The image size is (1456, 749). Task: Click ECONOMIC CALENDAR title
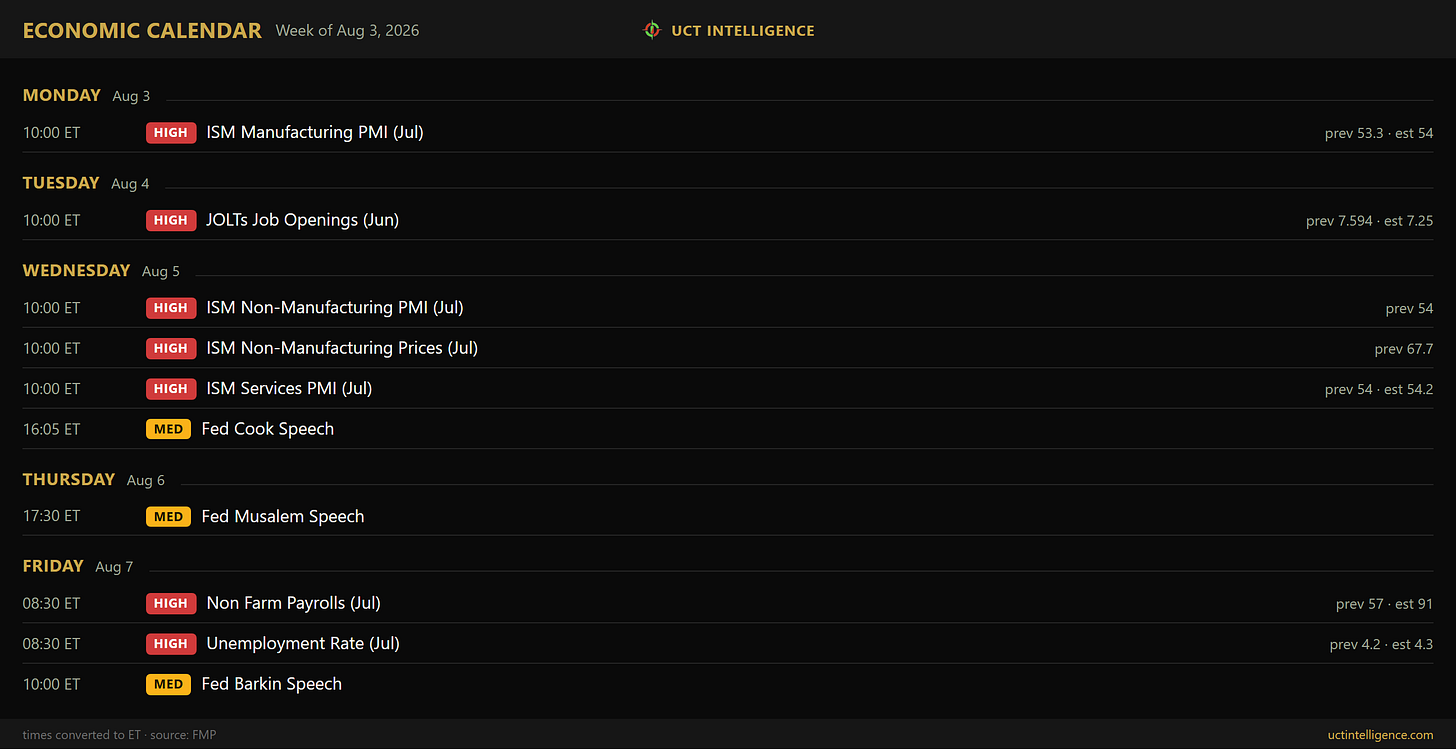142,31
